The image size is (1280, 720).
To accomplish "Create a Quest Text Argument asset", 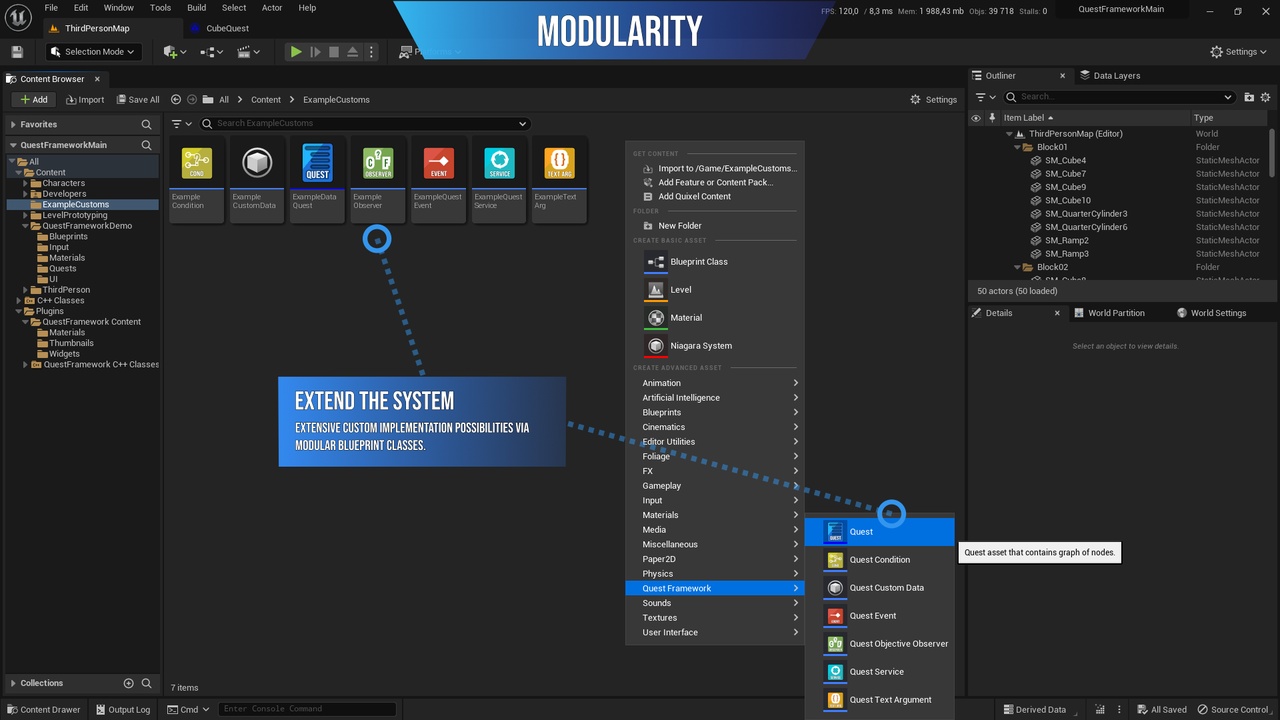I will pos(880,700).
